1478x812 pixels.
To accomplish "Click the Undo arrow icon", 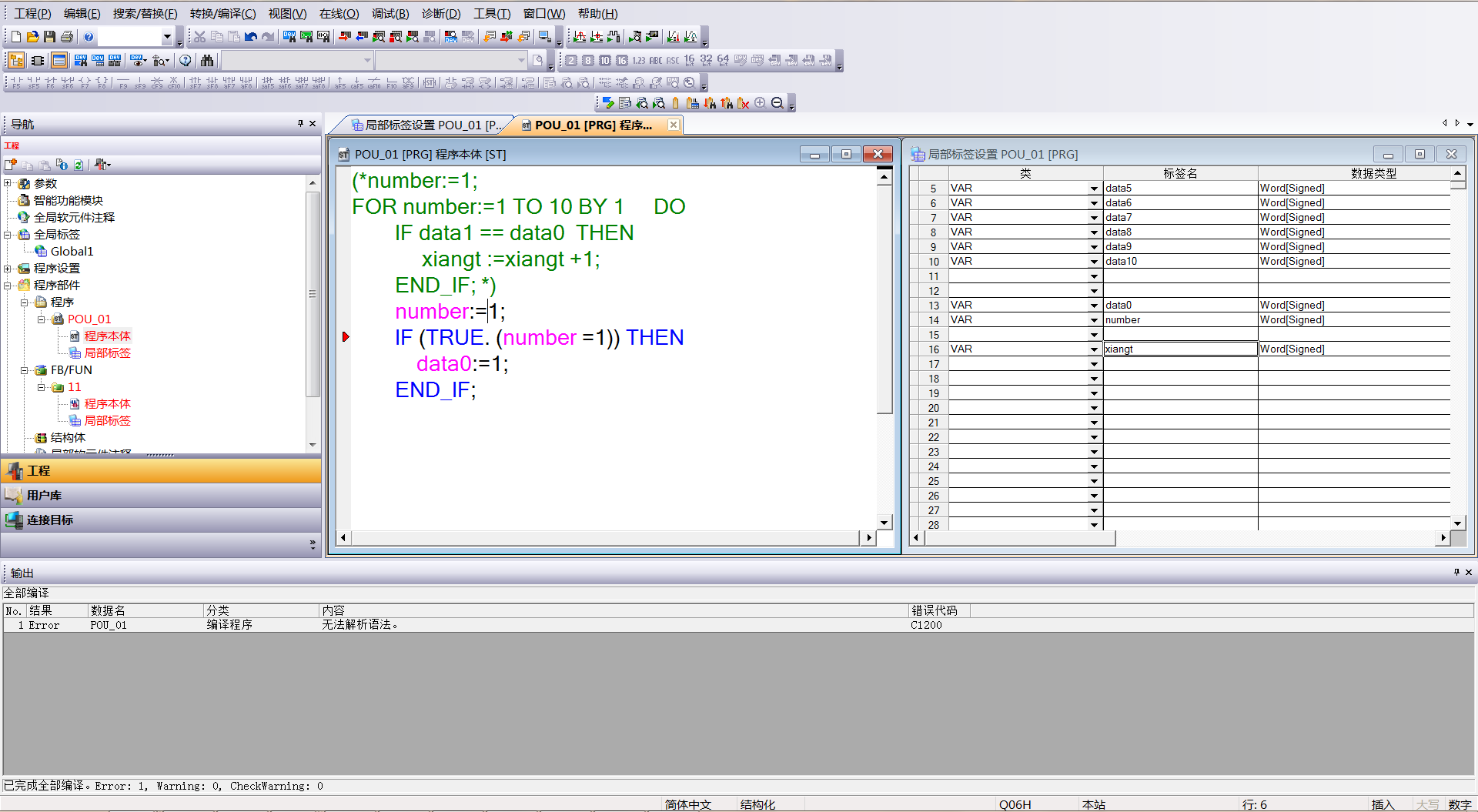I will coord(251,36).
